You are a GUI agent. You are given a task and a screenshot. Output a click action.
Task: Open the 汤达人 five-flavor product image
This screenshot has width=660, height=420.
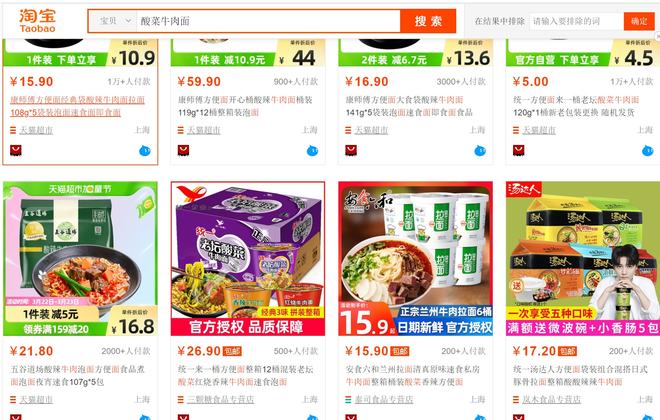pyautogui.click(x=583, y=258)
